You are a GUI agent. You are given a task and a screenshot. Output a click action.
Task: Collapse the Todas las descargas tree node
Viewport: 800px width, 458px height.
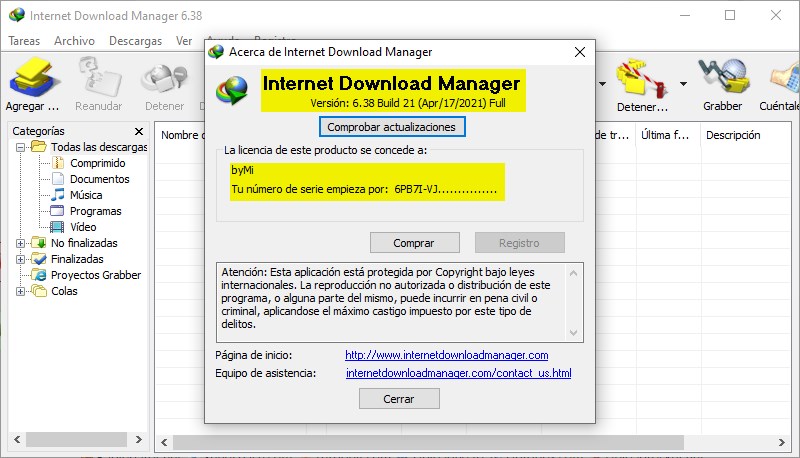coord(20,147)
